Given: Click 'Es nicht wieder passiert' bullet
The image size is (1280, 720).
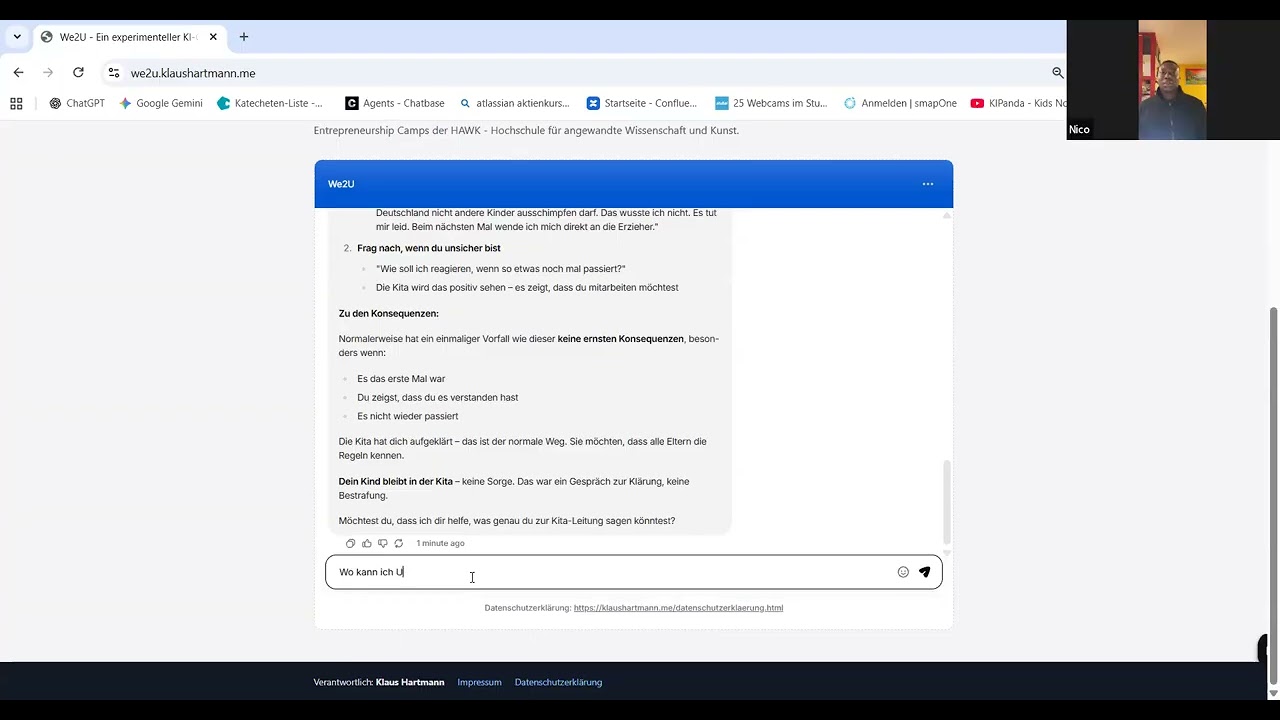Looking at the screenshot, I should tap(408, 416).
